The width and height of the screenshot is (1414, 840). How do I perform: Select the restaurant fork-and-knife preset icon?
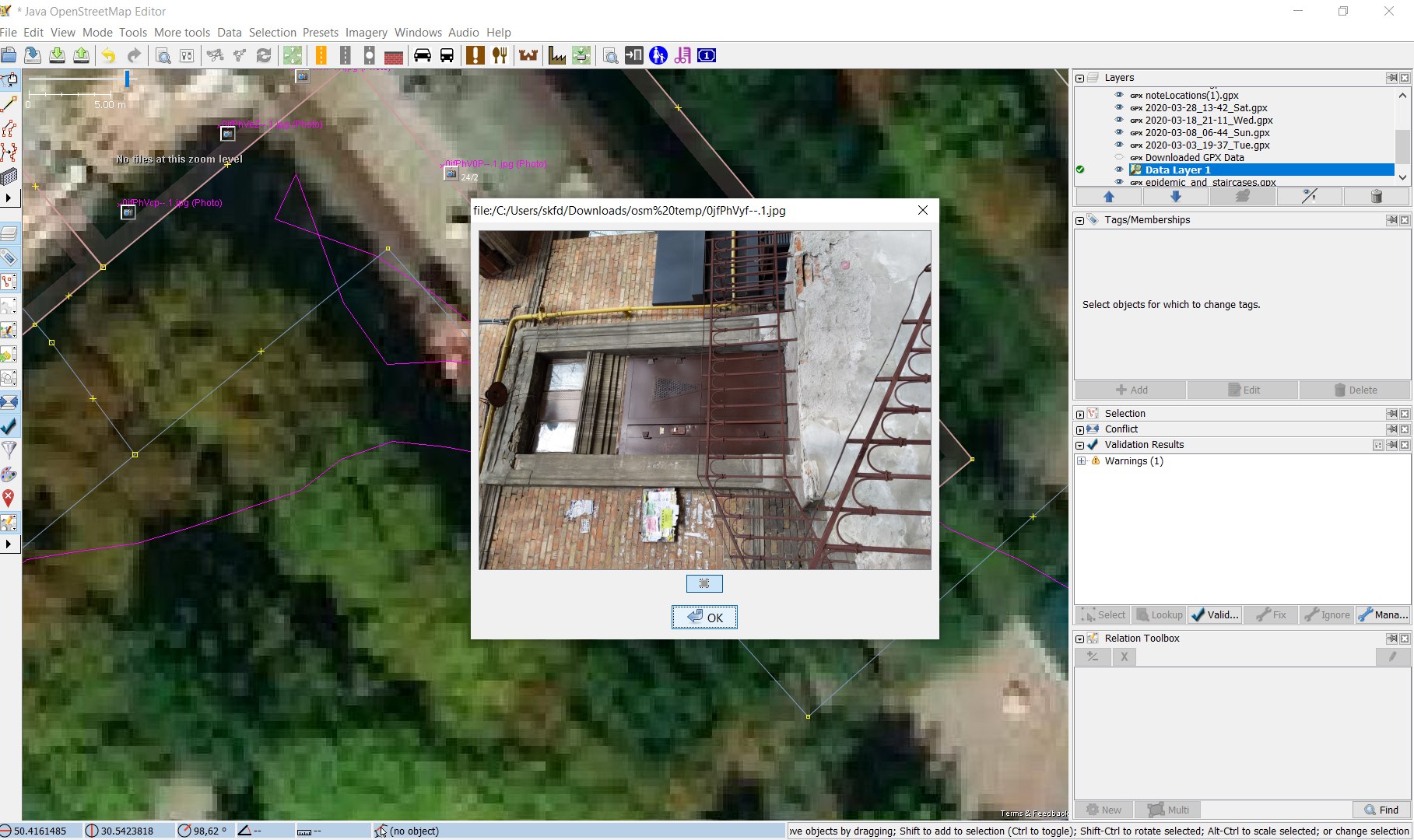(x=500, y=55)
